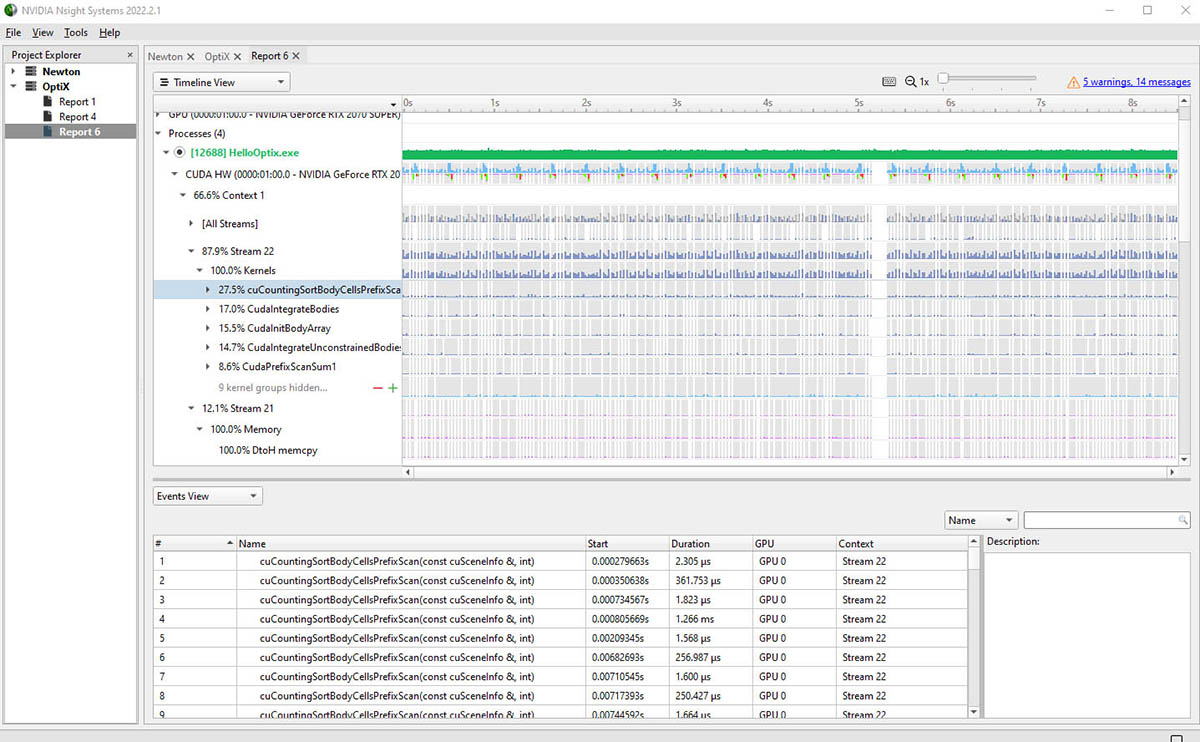
Task: Collapse the 87.9% Stream 22 row
Action: tap(191, 252)
